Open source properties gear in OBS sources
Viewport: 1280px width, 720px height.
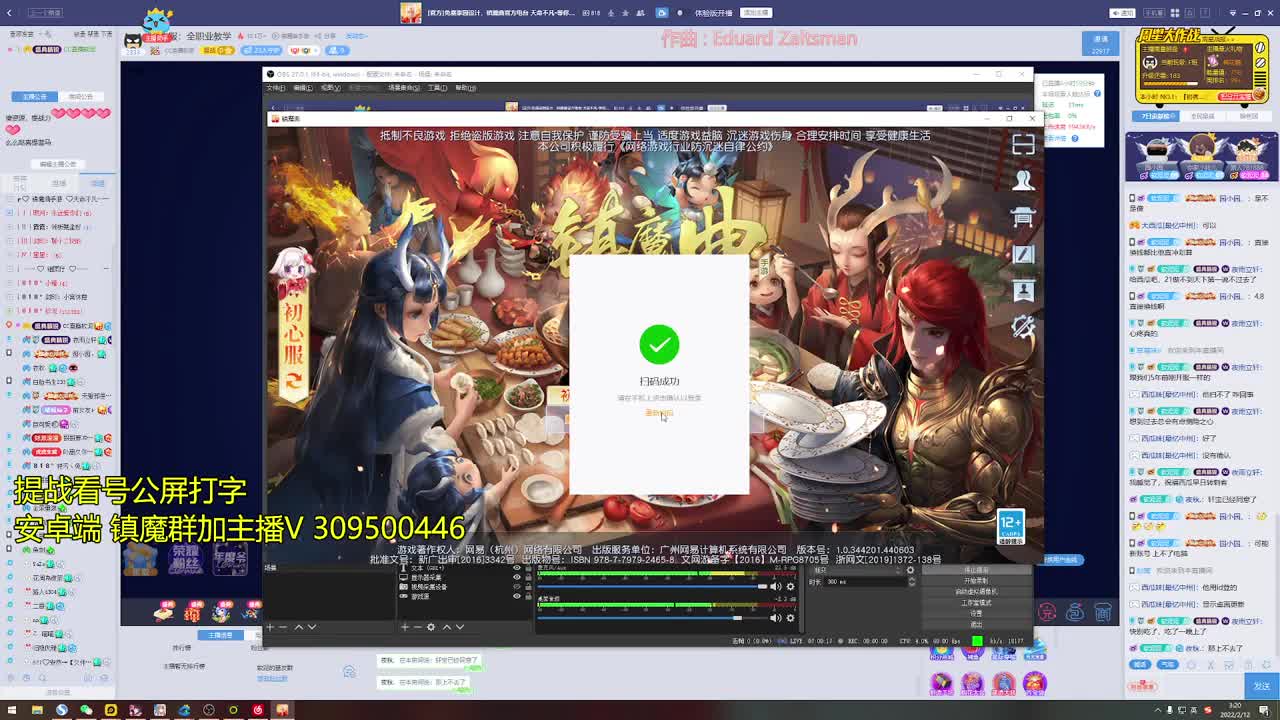tap(431, 627)
